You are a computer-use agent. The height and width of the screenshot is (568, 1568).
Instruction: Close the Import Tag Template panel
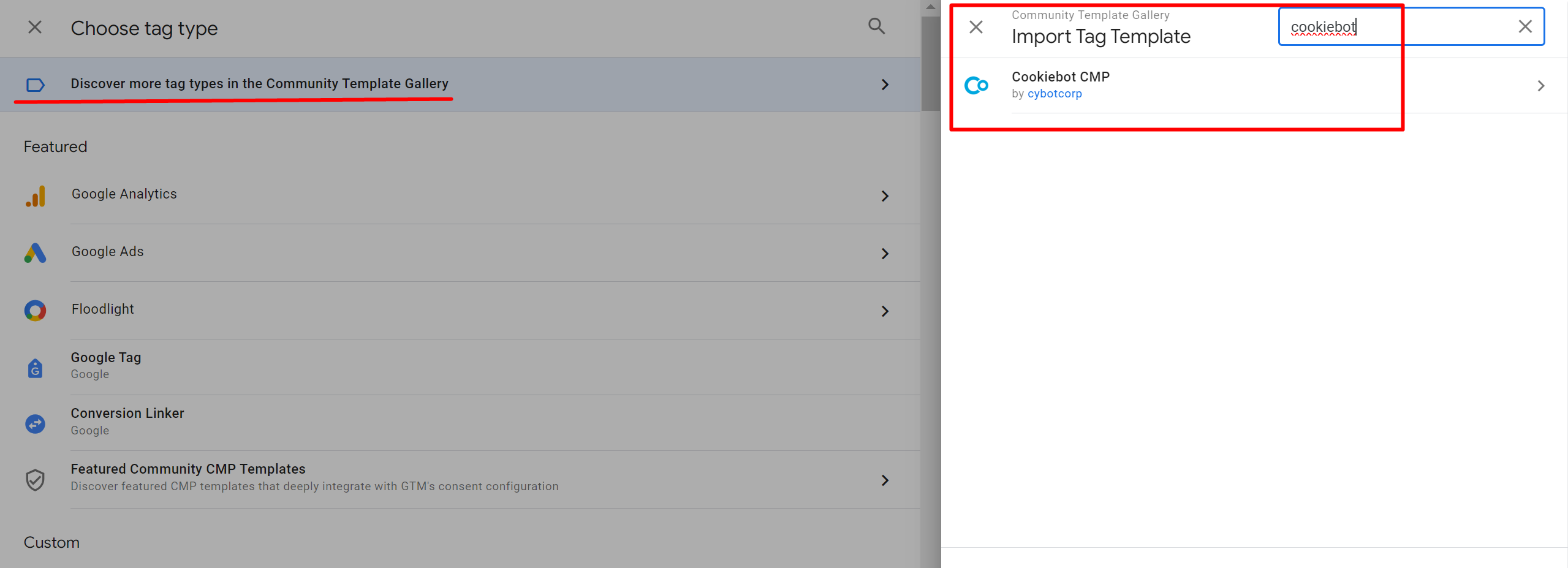pos(976,27)
